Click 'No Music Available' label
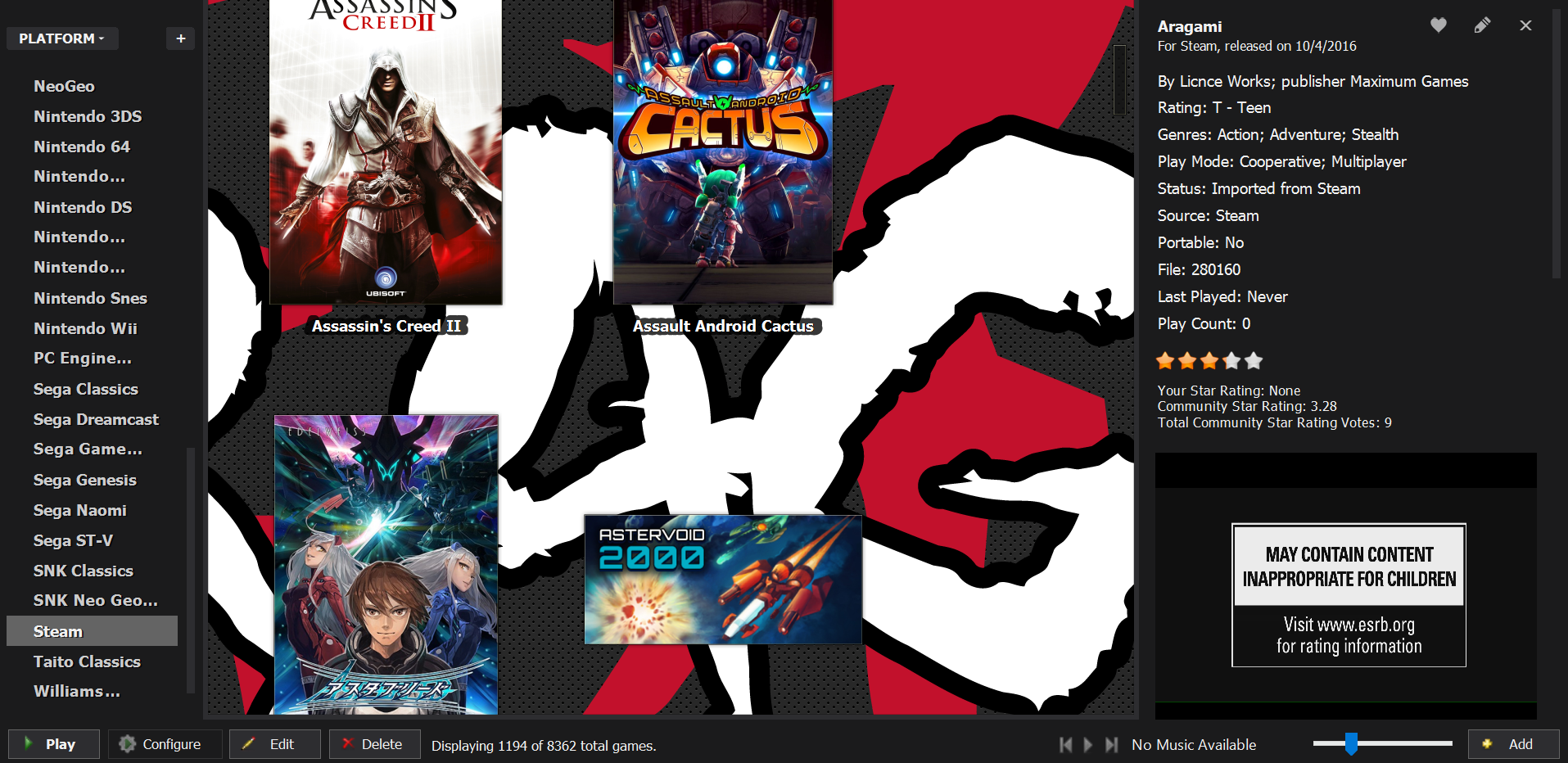 [x=1194, y=745]
